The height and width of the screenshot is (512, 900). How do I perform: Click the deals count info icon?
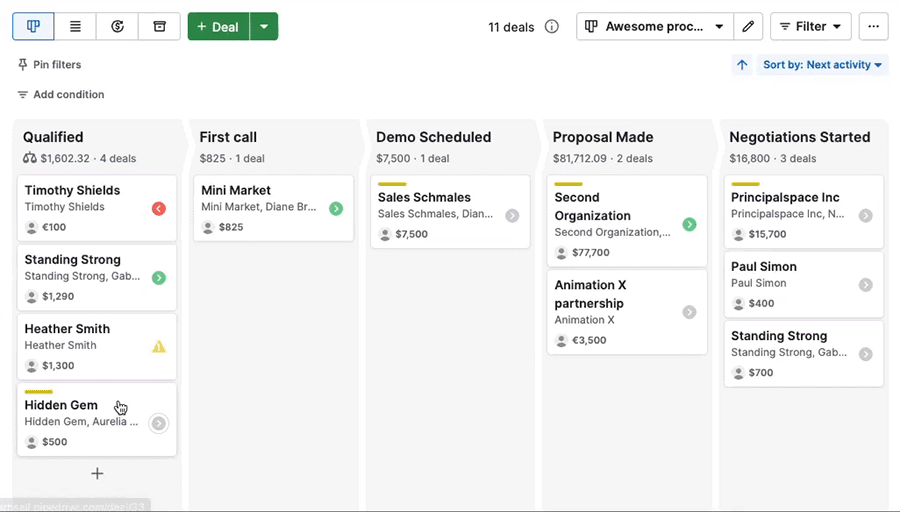coord(552,27)
